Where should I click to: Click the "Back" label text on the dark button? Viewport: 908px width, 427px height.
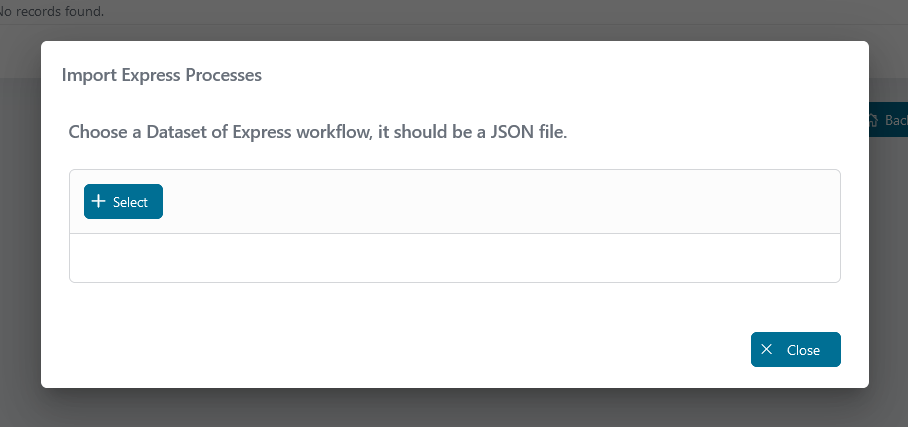point(896,120)
